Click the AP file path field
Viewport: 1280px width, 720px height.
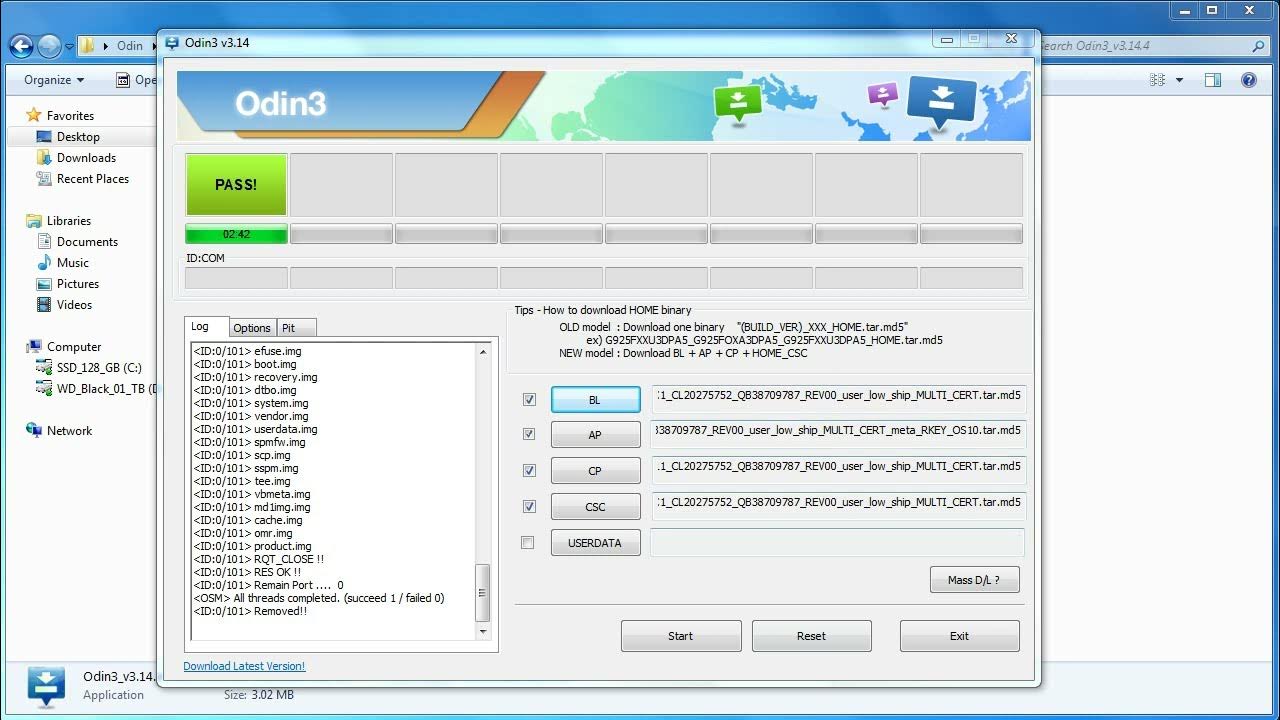click(x=838, y=434)
